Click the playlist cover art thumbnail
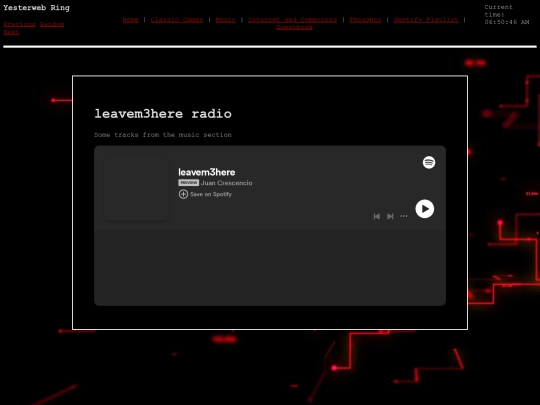540x405 pixels. pyautogui.click(x=136, y=187)
